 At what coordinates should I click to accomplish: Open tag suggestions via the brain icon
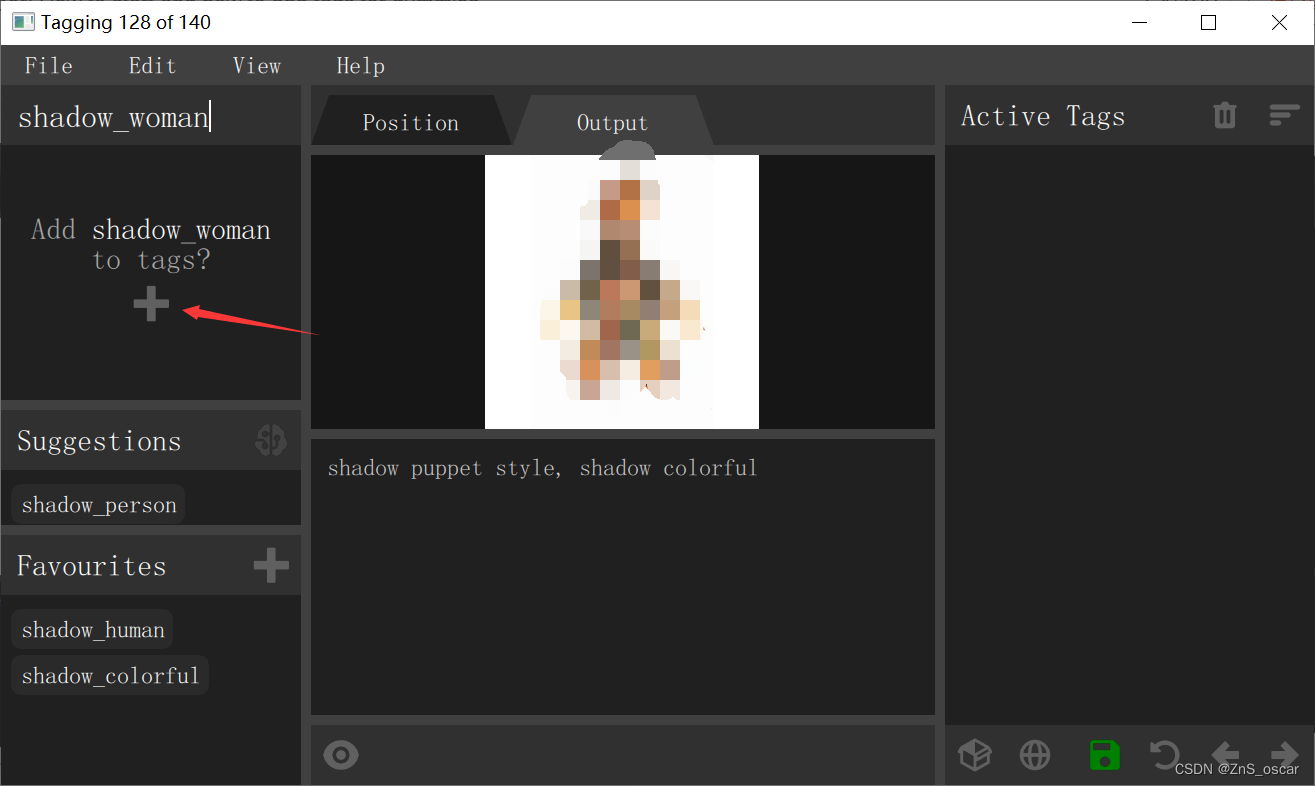(x=269, y=440)
